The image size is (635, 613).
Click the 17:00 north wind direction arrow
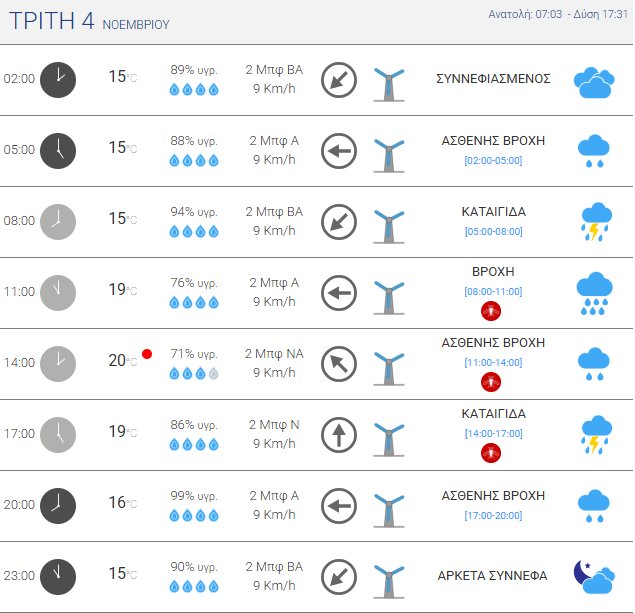(339, 434)
